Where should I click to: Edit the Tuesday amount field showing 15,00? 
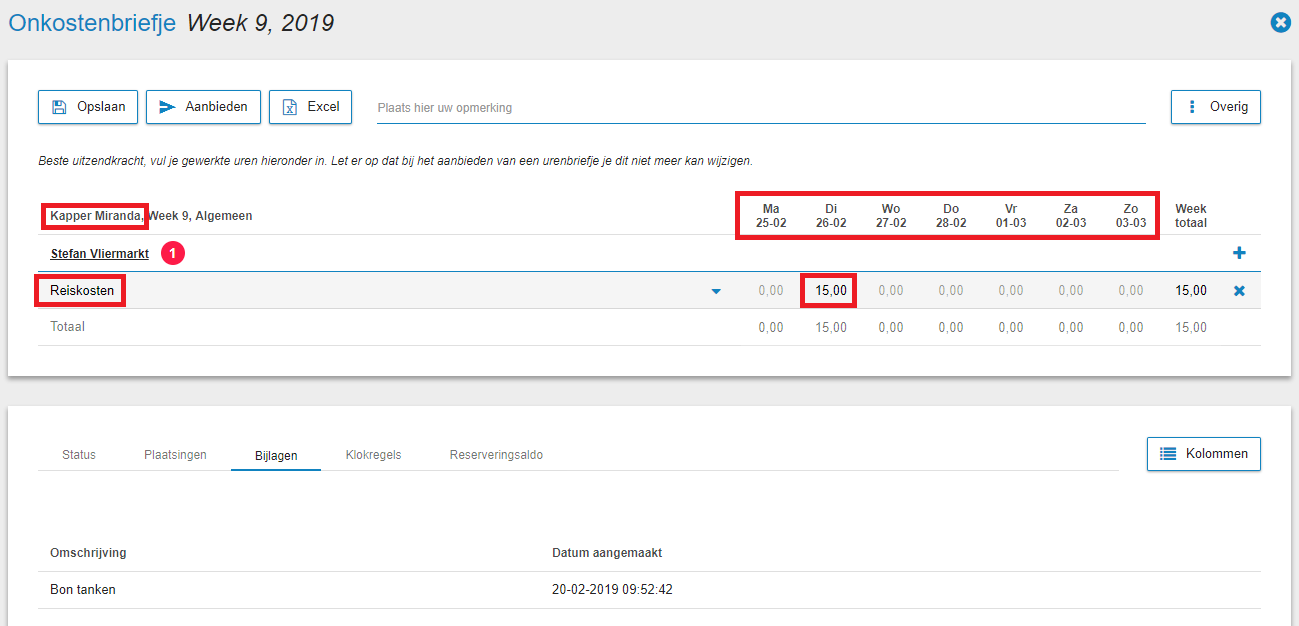830,291
